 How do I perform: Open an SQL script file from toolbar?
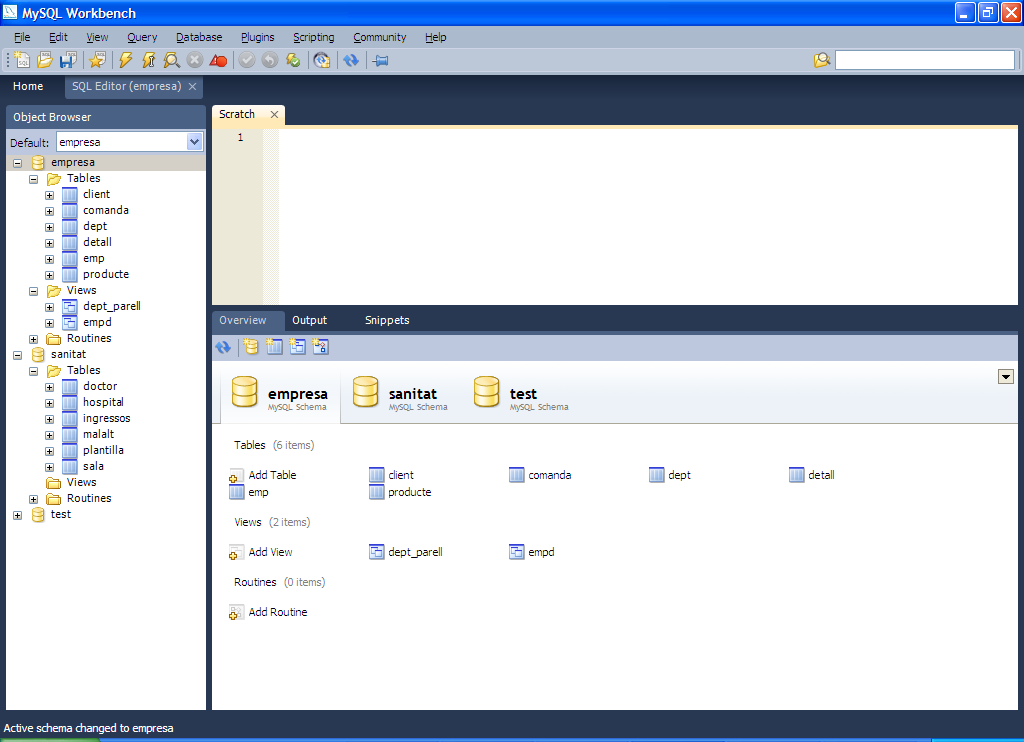pyautogui.click(x=45, y=60)
